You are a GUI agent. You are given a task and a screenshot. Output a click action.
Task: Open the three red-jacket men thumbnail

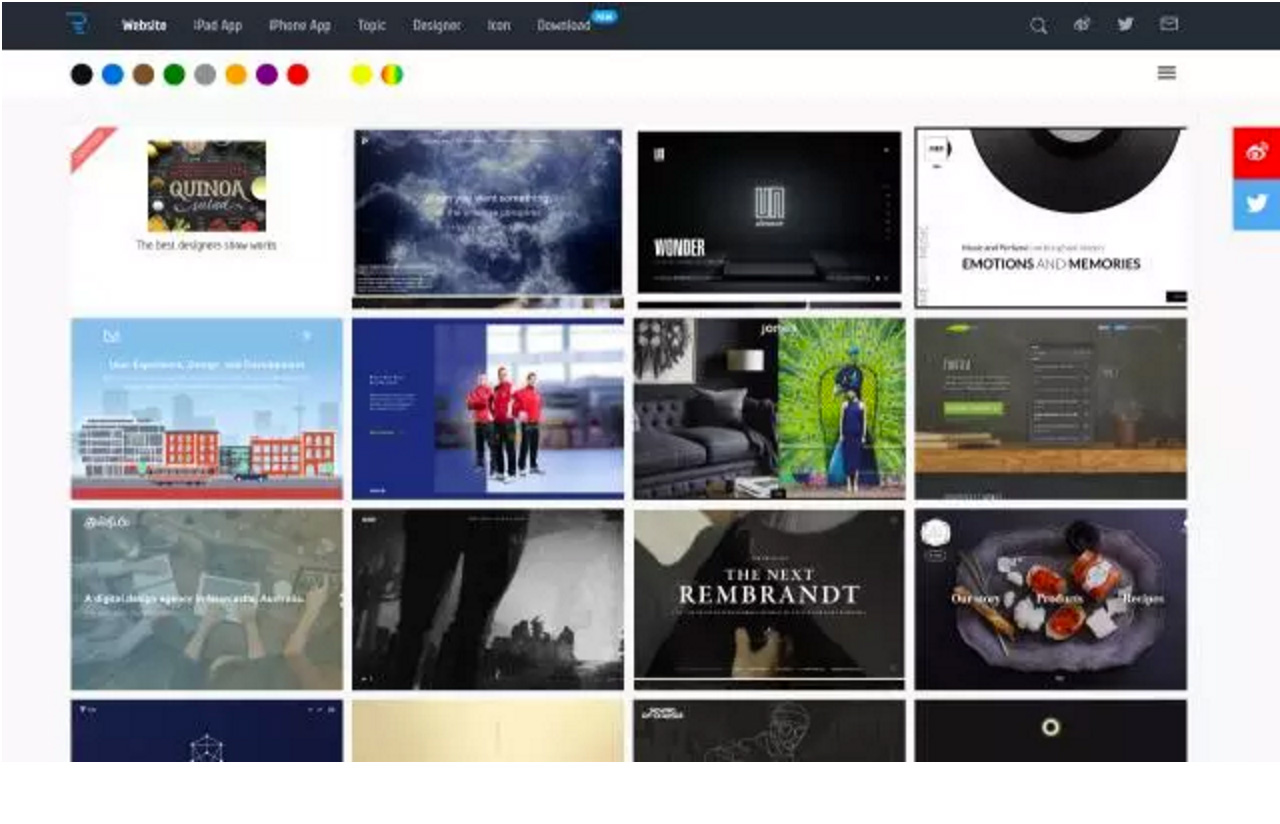click(488, 408)
